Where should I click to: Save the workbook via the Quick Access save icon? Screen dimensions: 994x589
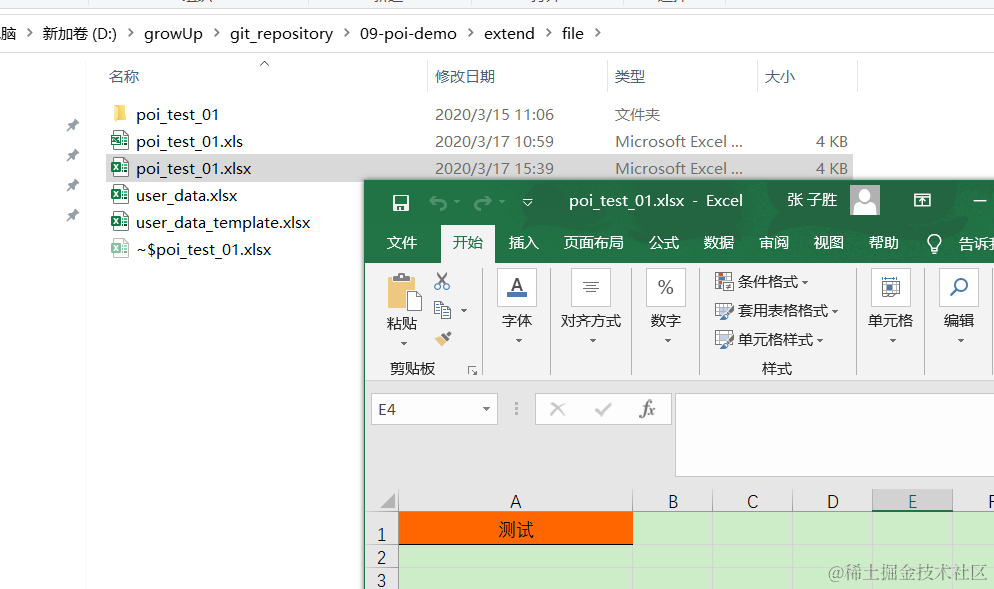coord(400,201)
